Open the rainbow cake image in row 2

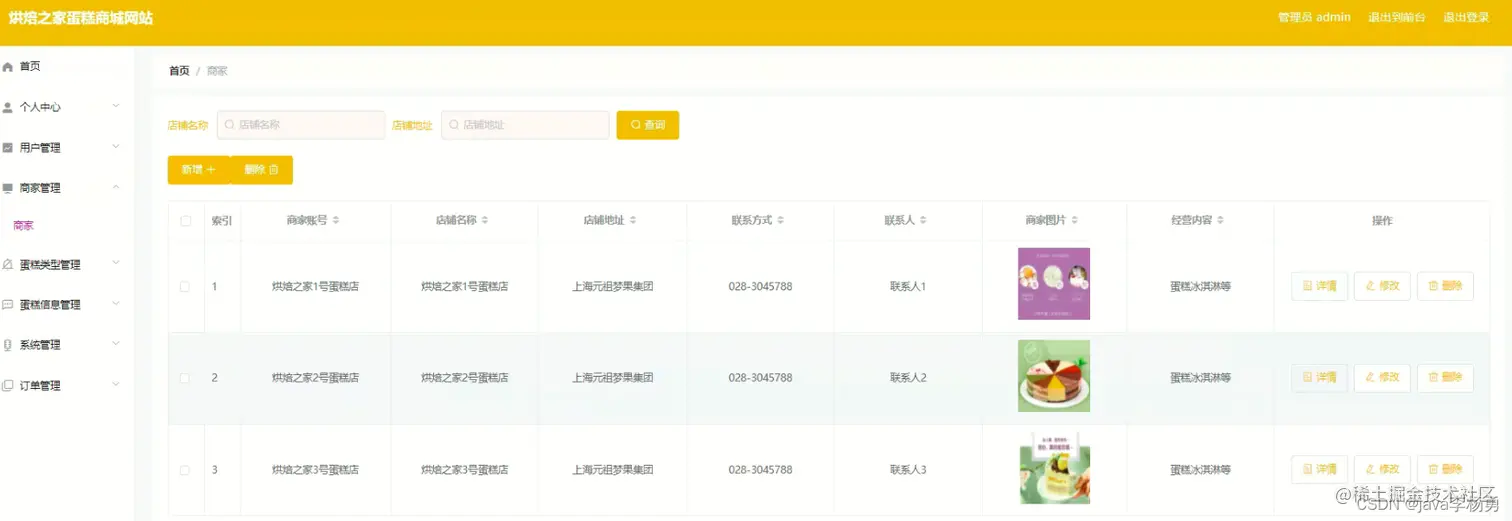[x=1054, y=376]
